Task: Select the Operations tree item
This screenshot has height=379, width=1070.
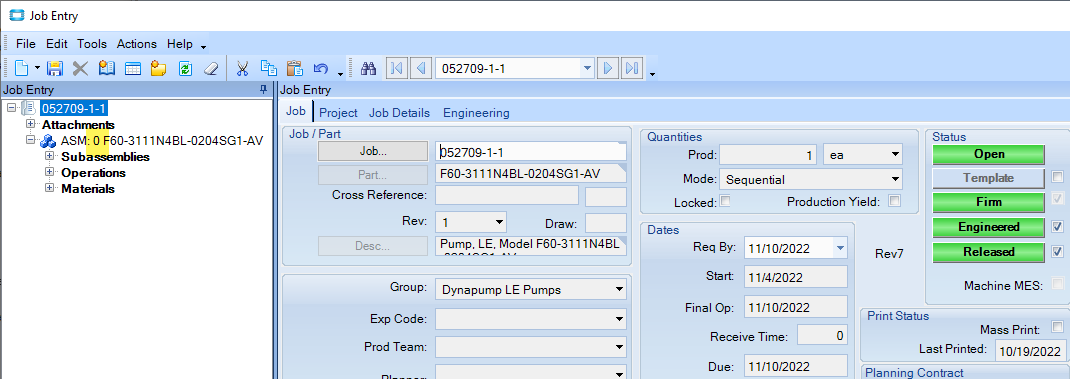Action: [x=93, y=173]
